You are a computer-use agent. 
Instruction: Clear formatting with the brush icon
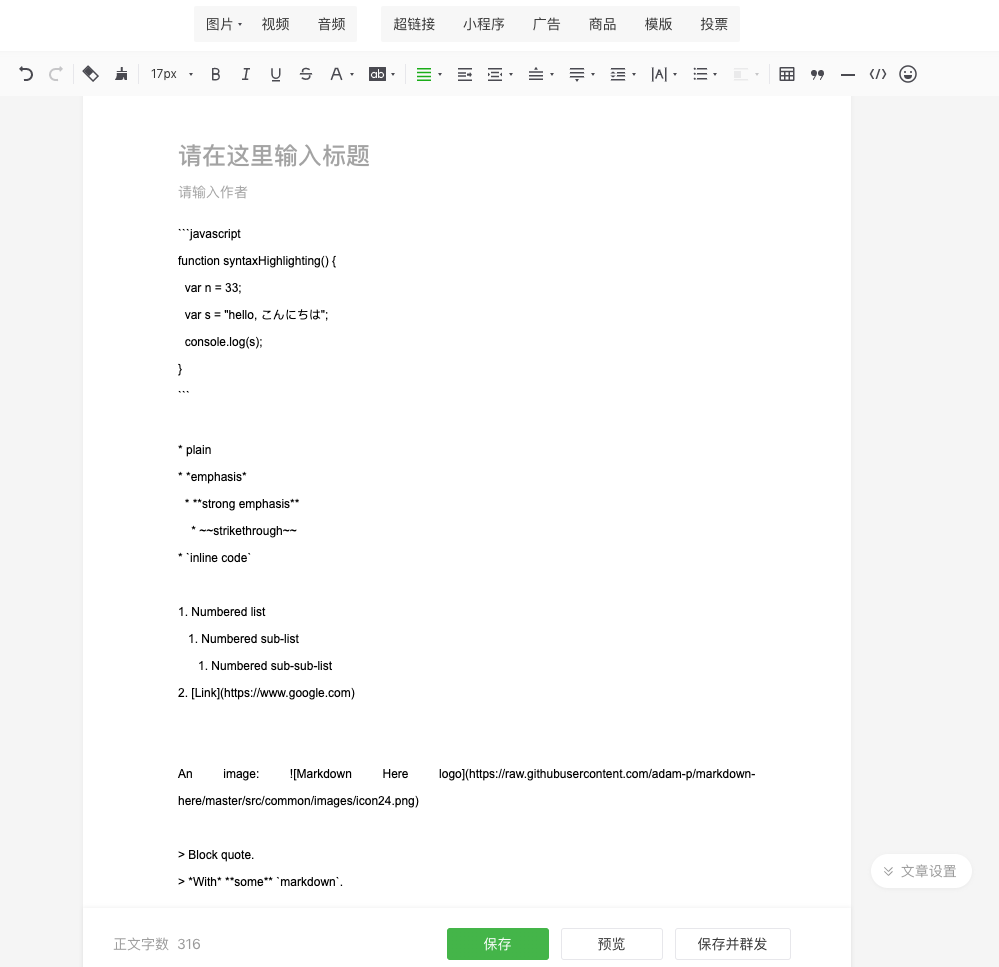click(121, 74)
